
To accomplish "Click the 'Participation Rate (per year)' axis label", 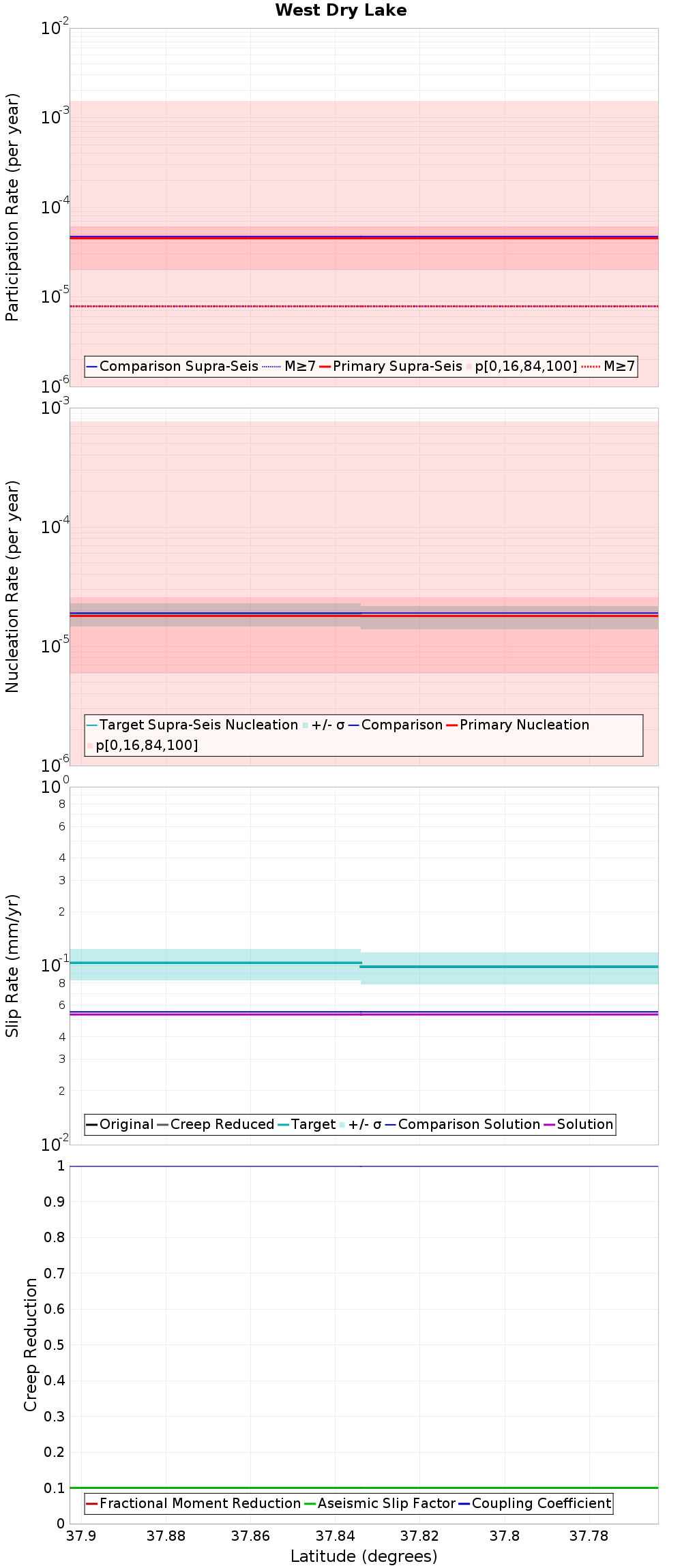I will click(12, 207).
